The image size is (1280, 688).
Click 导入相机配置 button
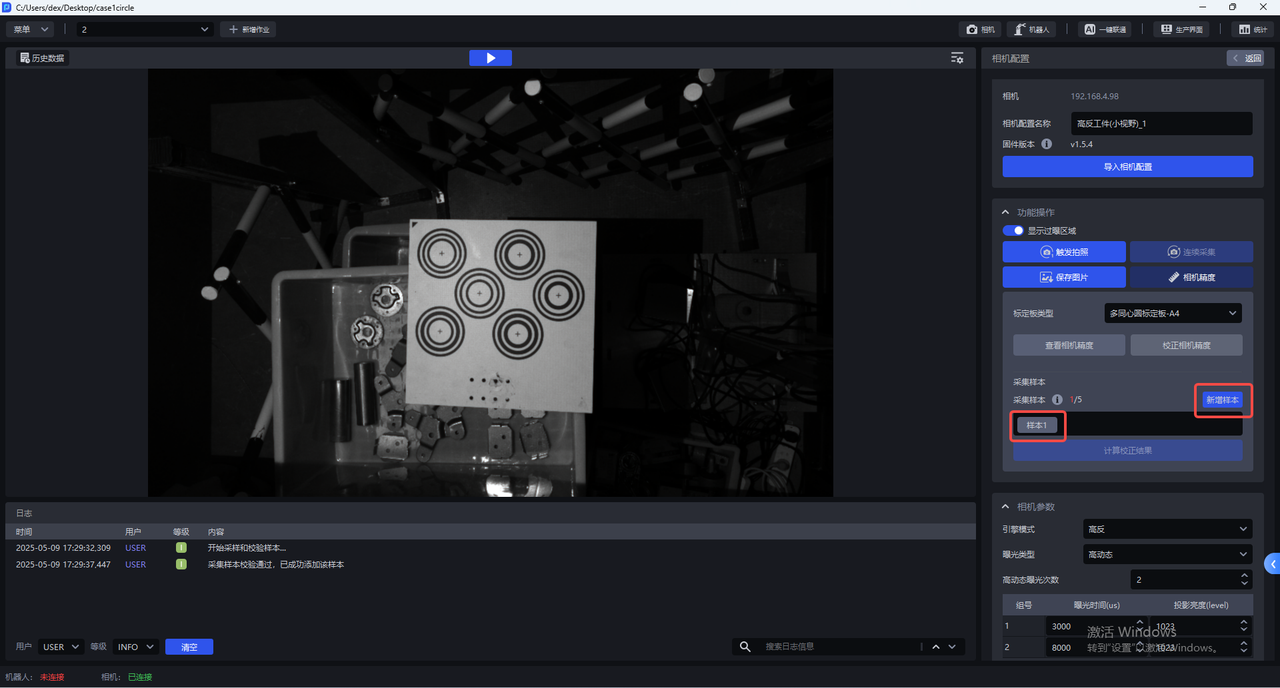(x=1127, y=167)
